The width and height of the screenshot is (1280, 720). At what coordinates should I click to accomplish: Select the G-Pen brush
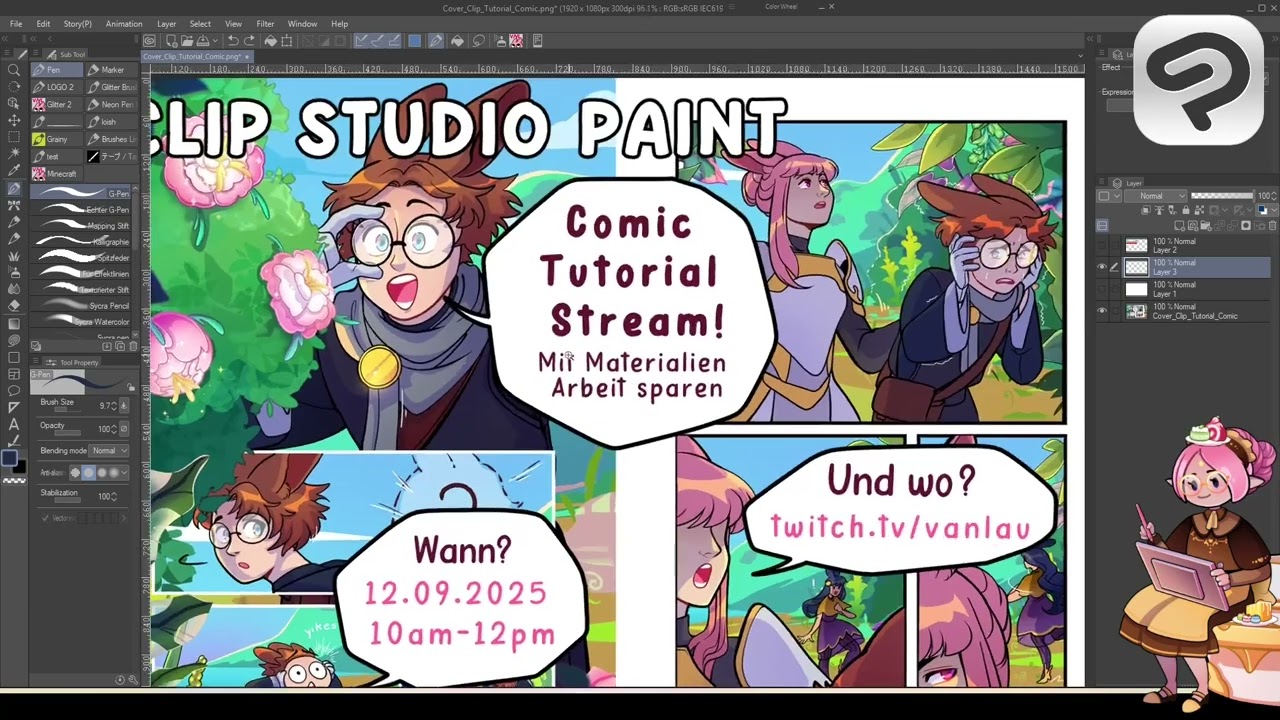pos(82,193)
